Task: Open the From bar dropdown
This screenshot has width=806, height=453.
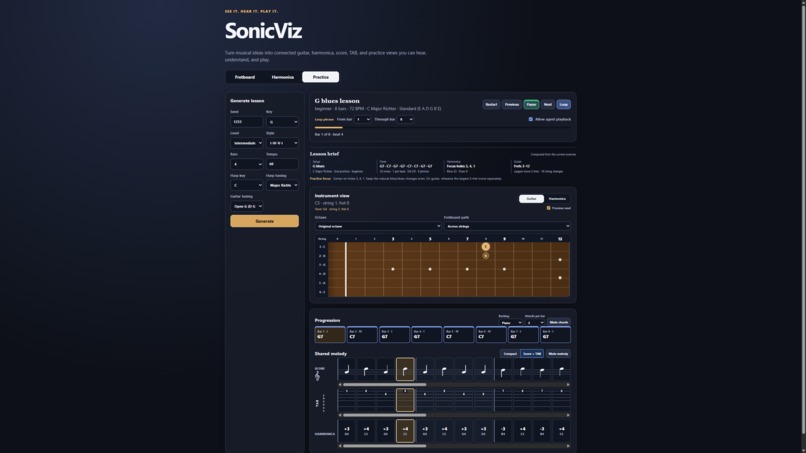Action: coord(362,119)
